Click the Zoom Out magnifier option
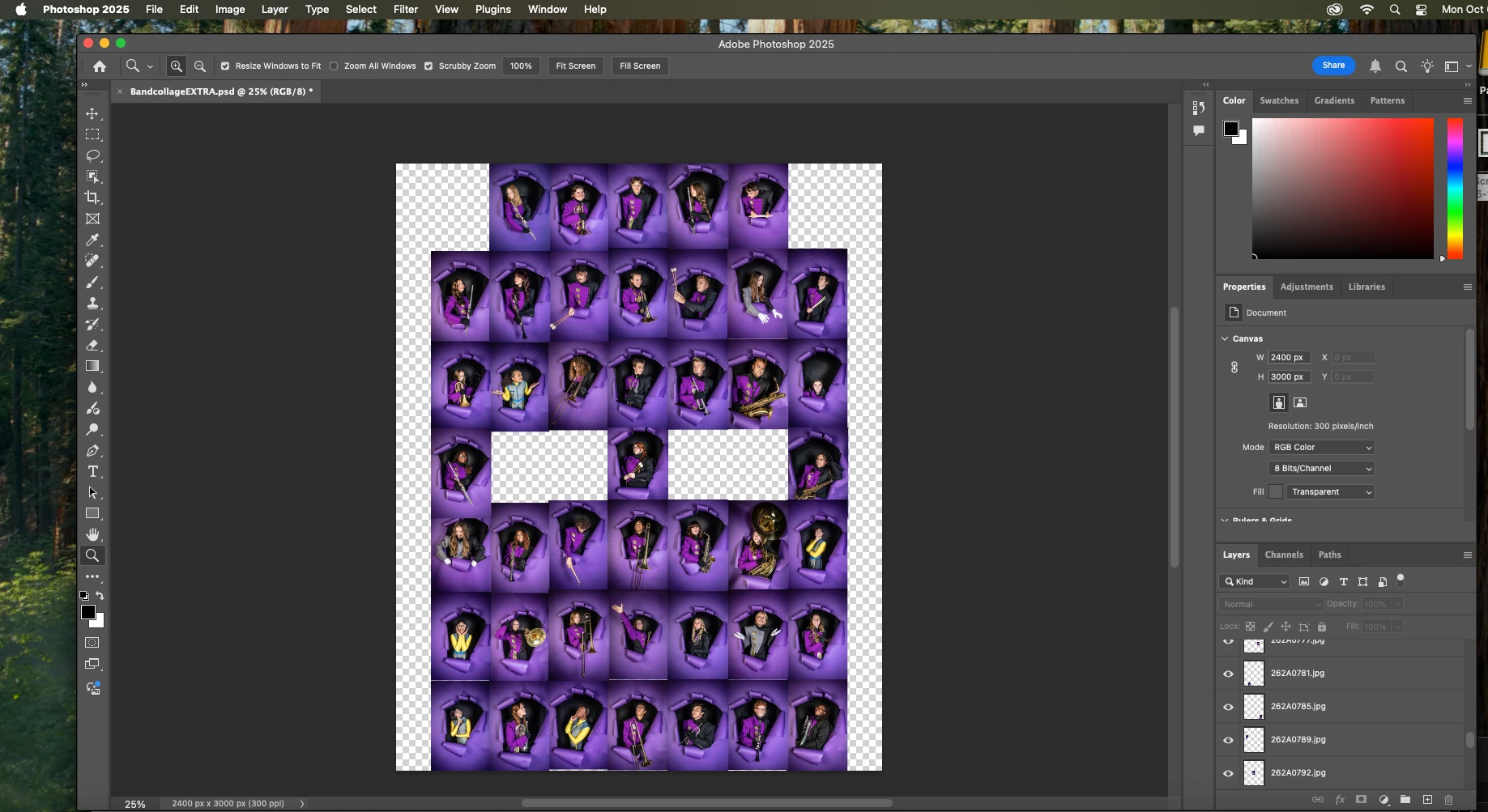 tap(199, 66)
